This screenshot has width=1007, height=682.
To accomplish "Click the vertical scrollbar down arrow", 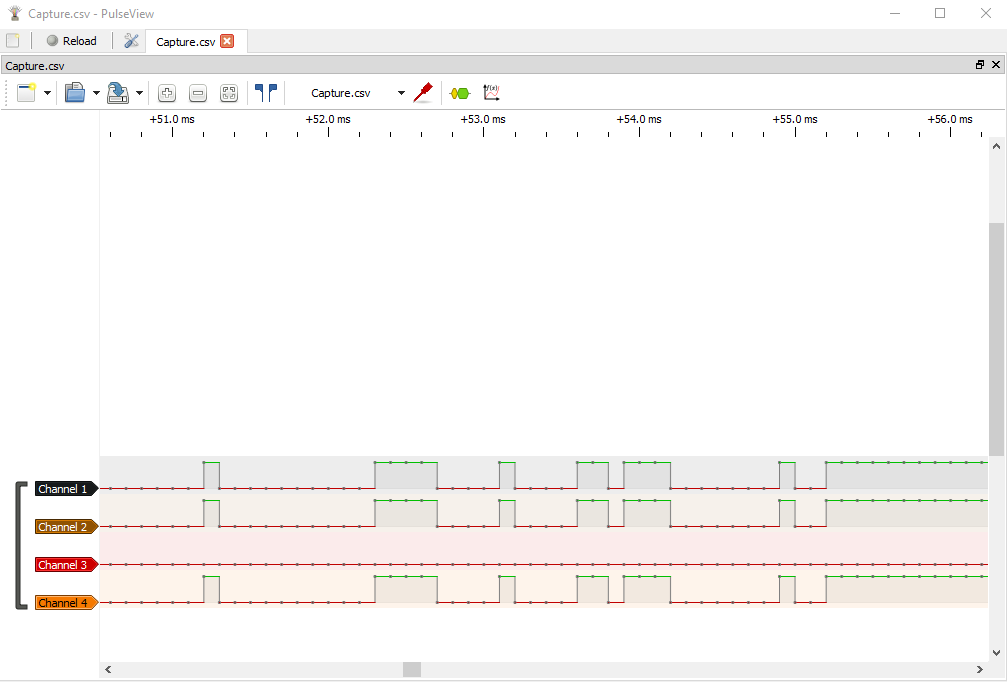I will point(996,653).
